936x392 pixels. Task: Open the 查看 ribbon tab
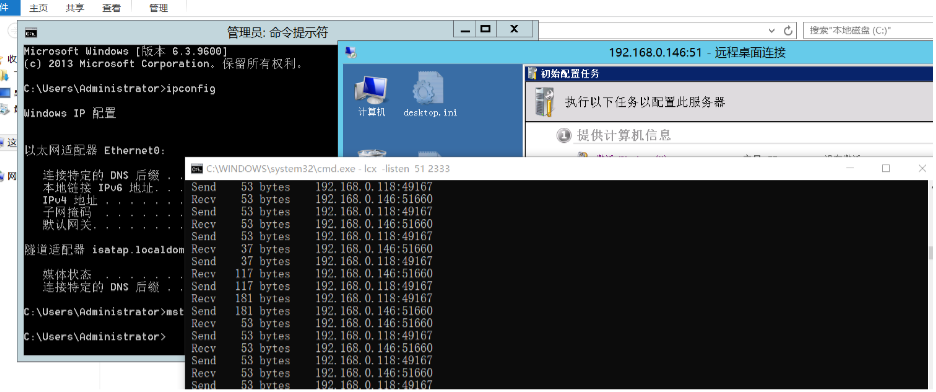pyautogui.click(x=111, y=8)
